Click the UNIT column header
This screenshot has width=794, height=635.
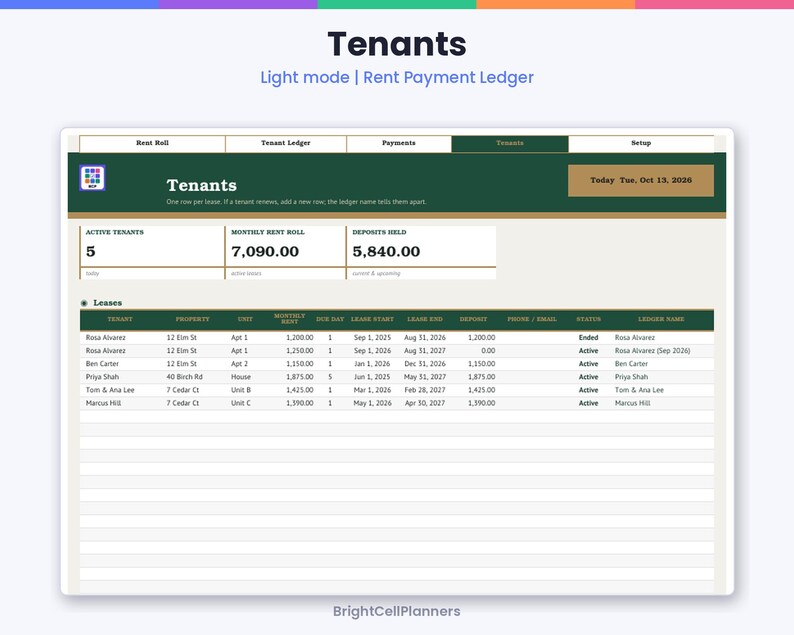click(245, 319)
